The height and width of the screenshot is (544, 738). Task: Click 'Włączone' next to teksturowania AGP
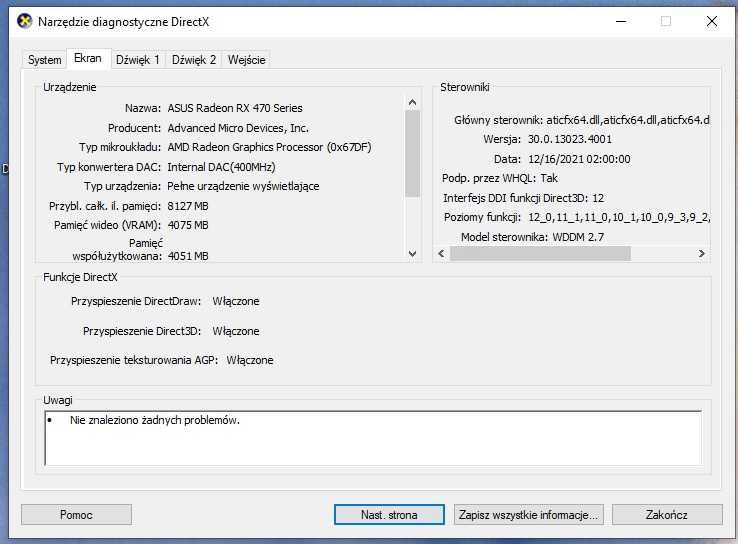250,360
